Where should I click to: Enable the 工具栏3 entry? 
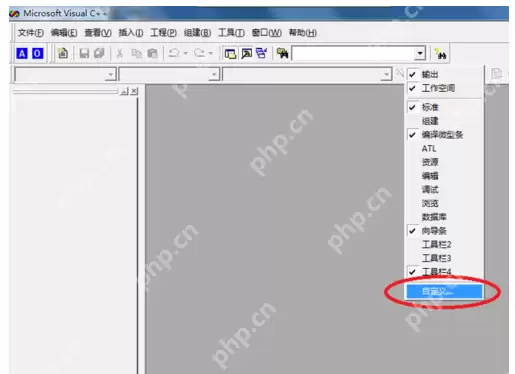tap(445, 258)
